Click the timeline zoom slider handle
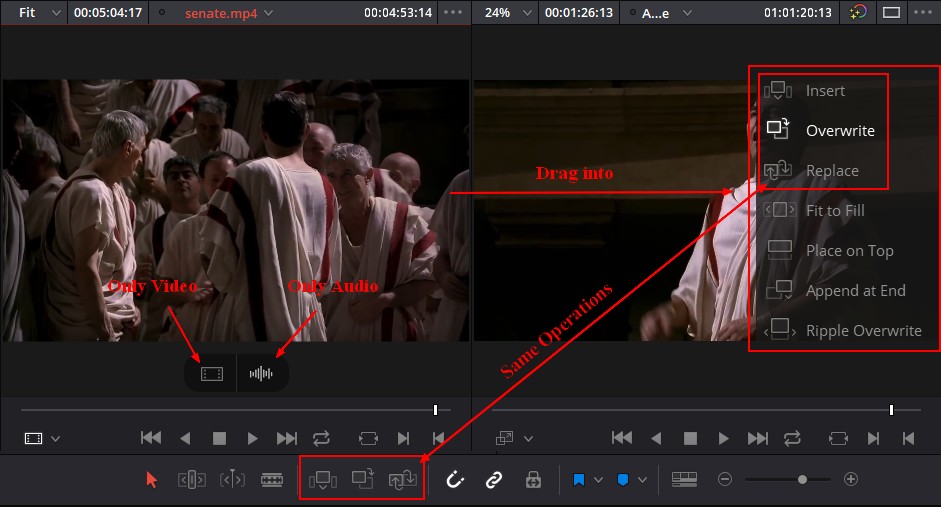941x507 pixels. pyautogui.click(x=802, y=480)
